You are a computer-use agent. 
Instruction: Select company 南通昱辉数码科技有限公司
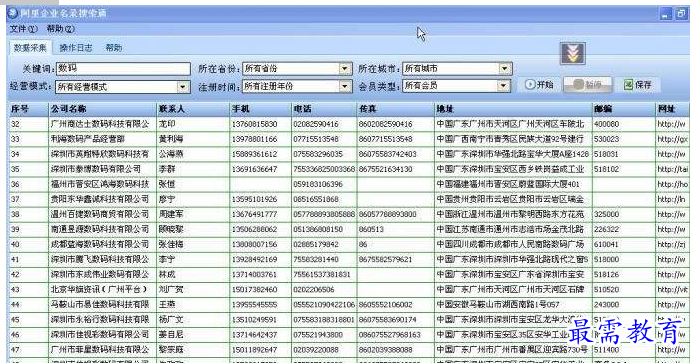(100, 229)
